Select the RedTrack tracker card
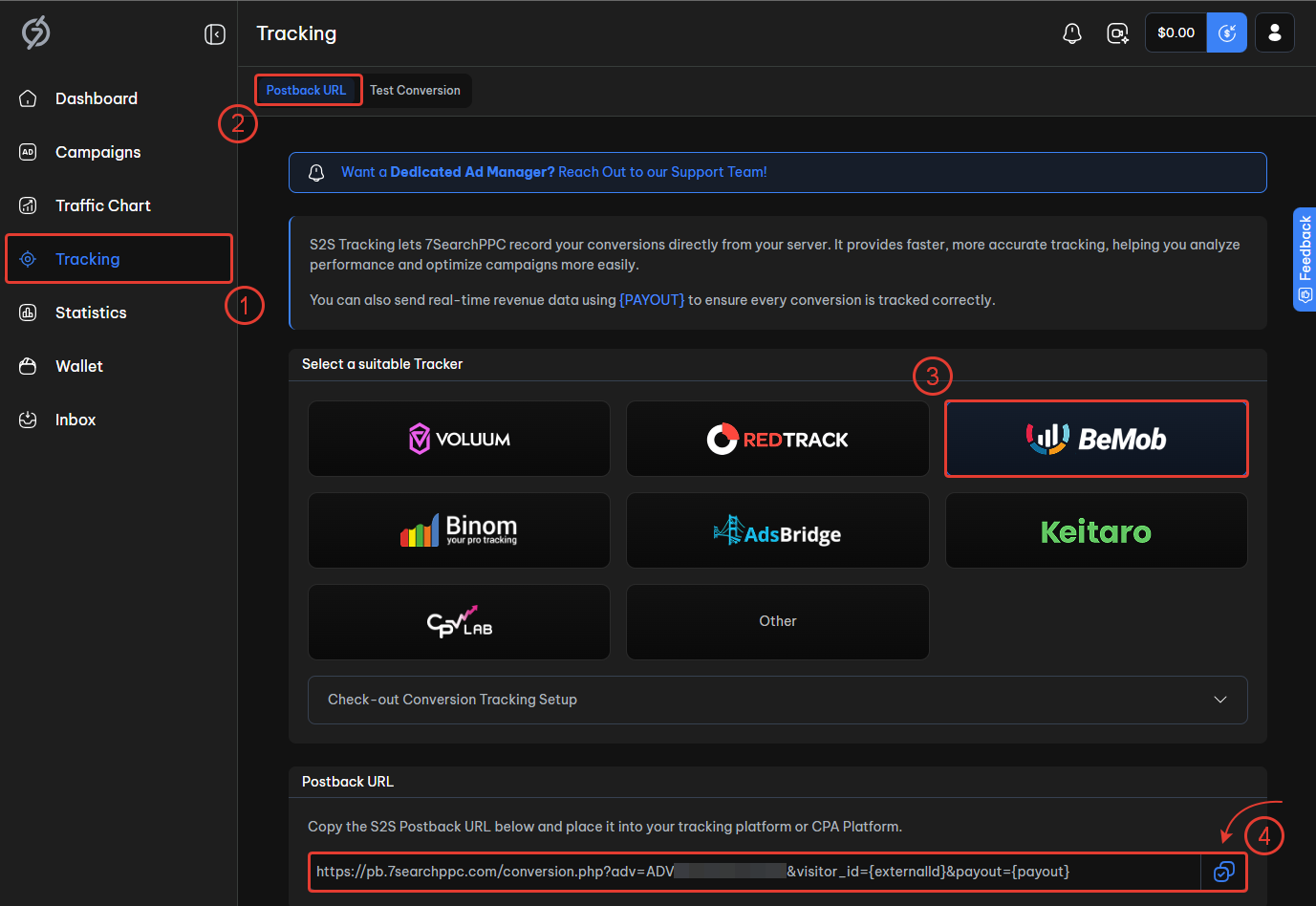This screenshot has width=1316, height=906. 778,439
